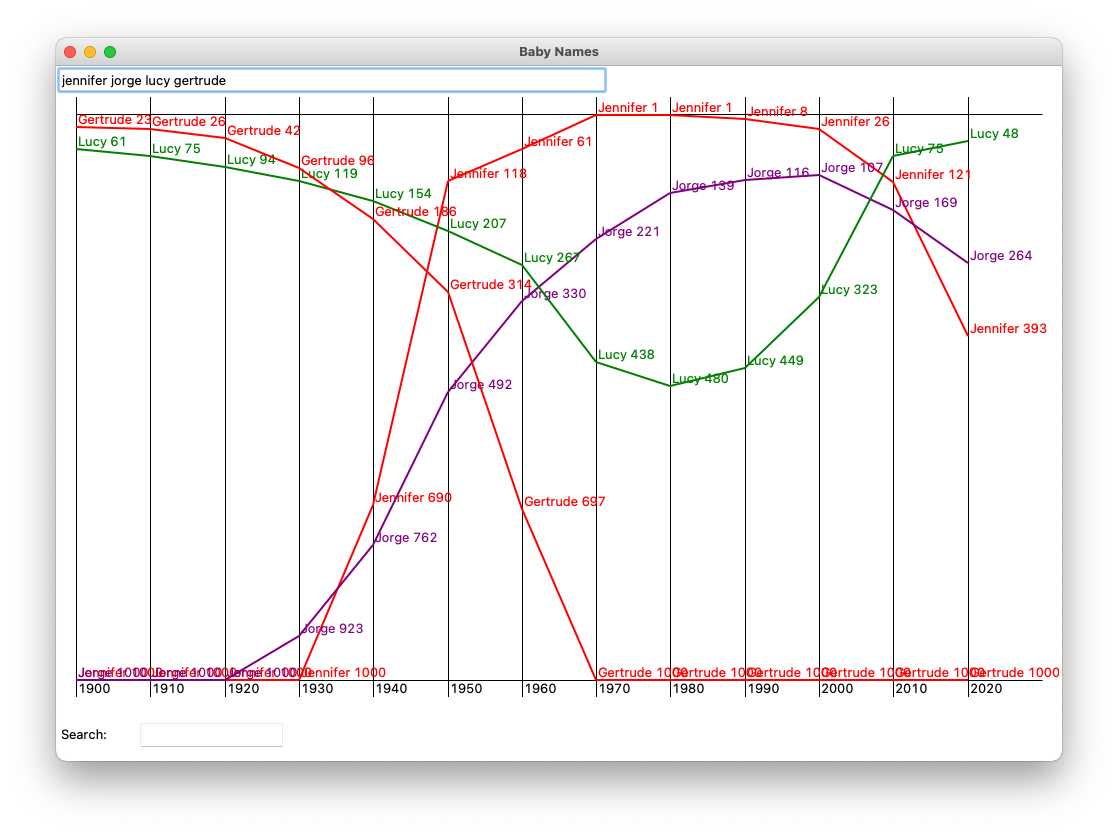Click the Search label text
The height and width of the screenshot is (835, 1118).
[x=84, y=735]
